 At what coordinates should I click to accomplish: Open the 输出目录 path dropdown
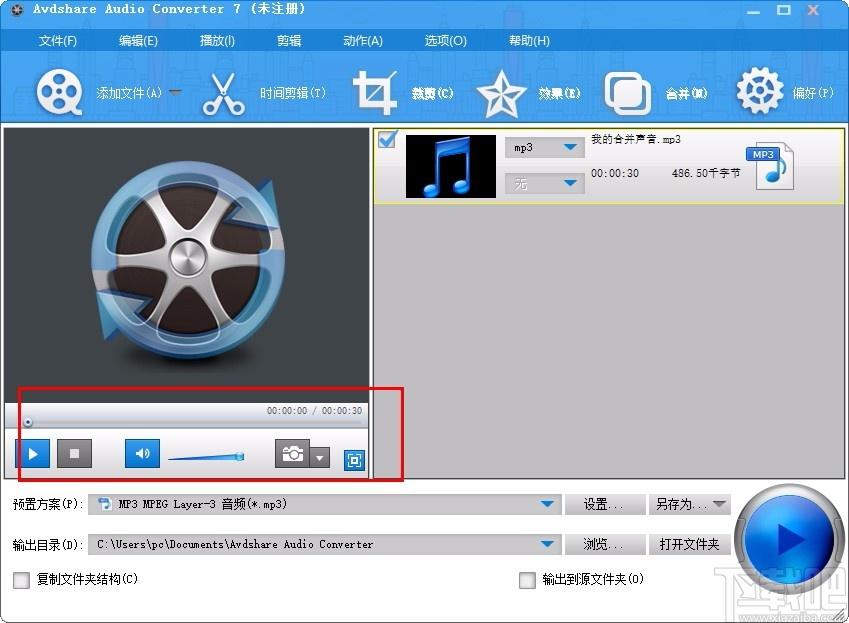pyautogui.click(x=547, y=544)
